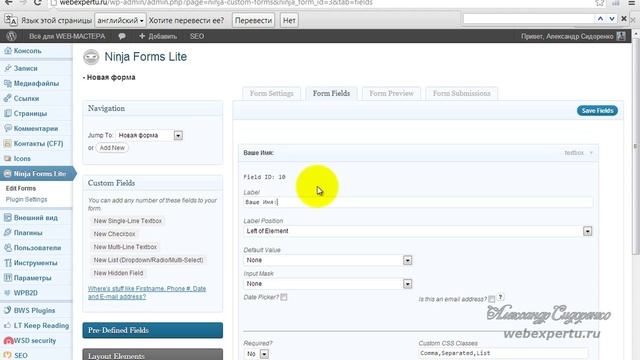Open the 'Where's stuff like Firstname' link
640x360 pixels.
[147, 293]
